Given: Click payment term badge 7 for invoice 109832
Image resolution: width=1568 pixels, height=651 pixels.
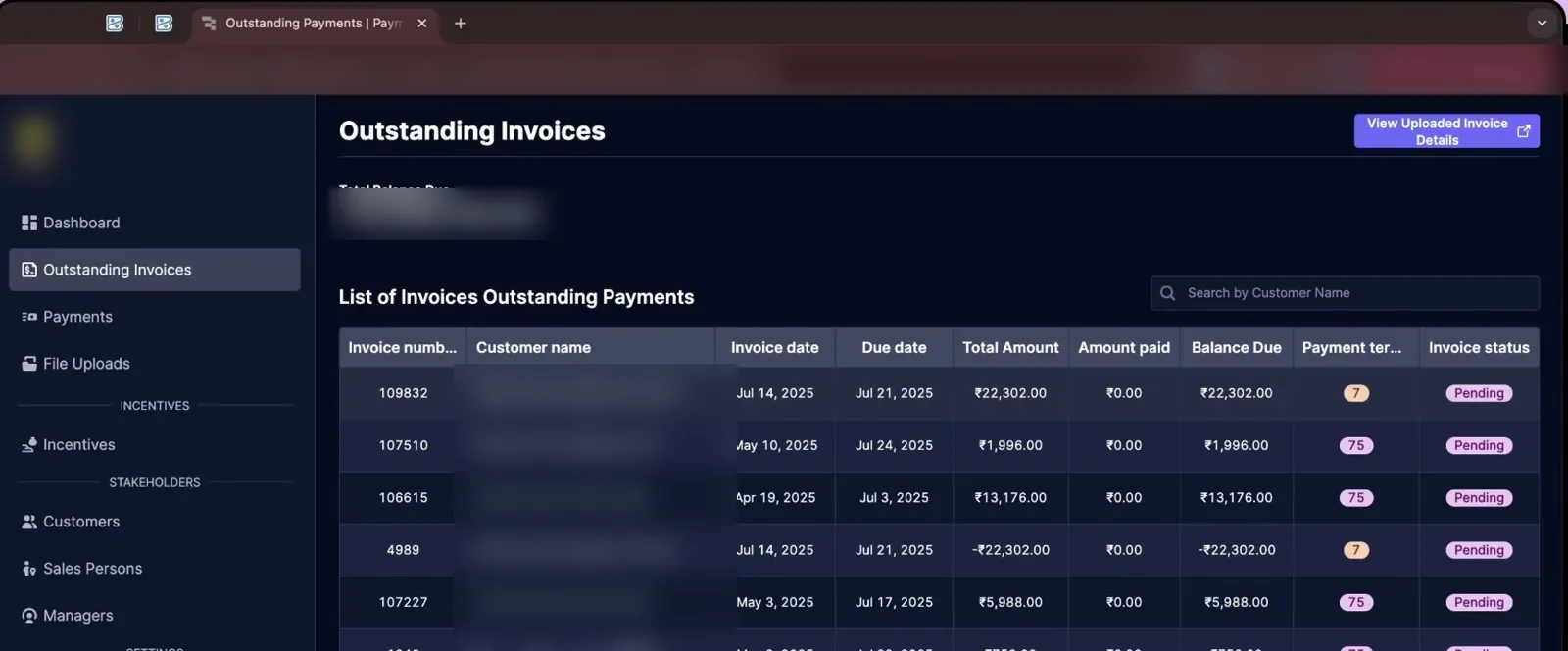Looking at the screenshot, I should click(1356, 393).
